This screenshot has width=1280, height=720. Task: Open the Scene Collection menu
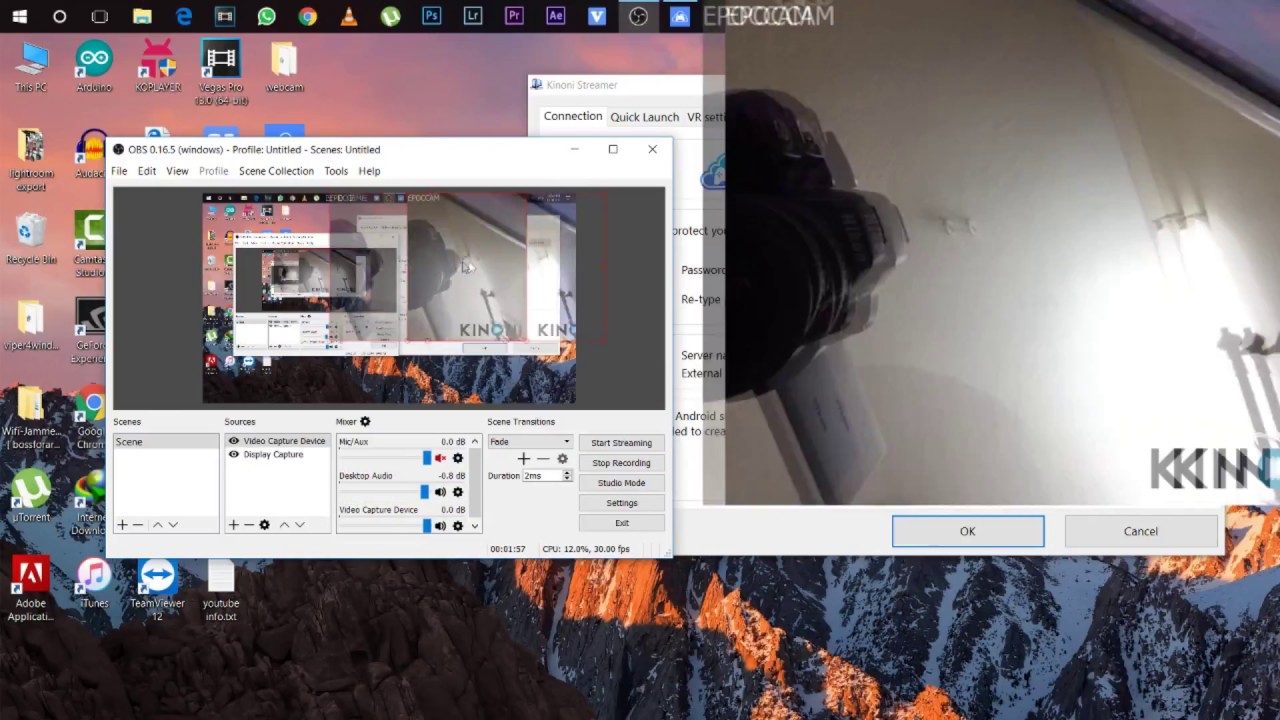(276, 171)
